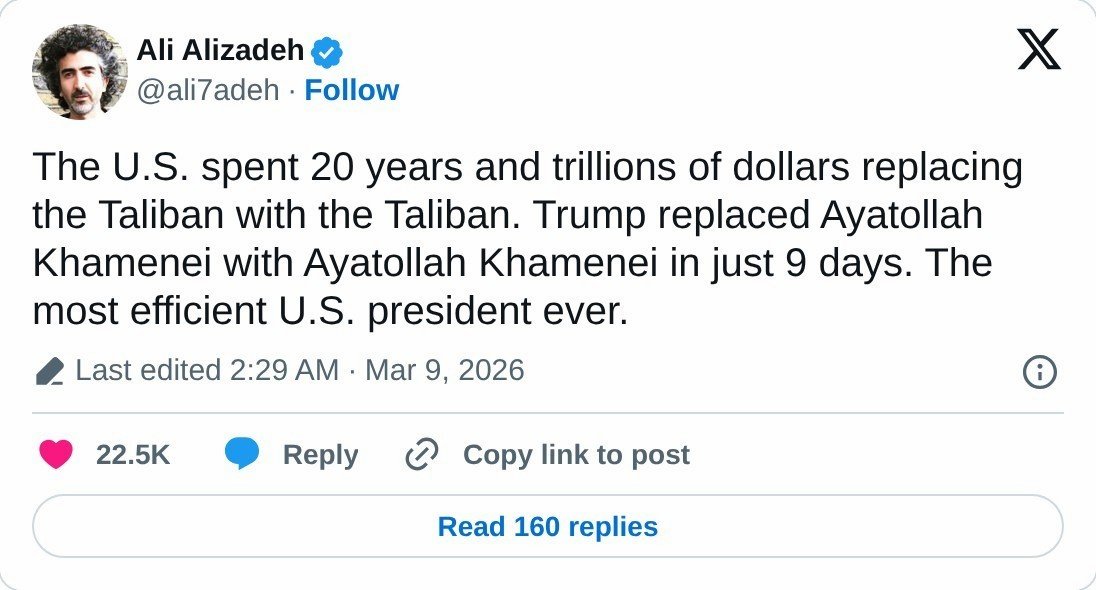Image resolution: width=1096 pixels, height=590 pixels.
Task: Click the "Last edited" label
Action: pos(148,371)
